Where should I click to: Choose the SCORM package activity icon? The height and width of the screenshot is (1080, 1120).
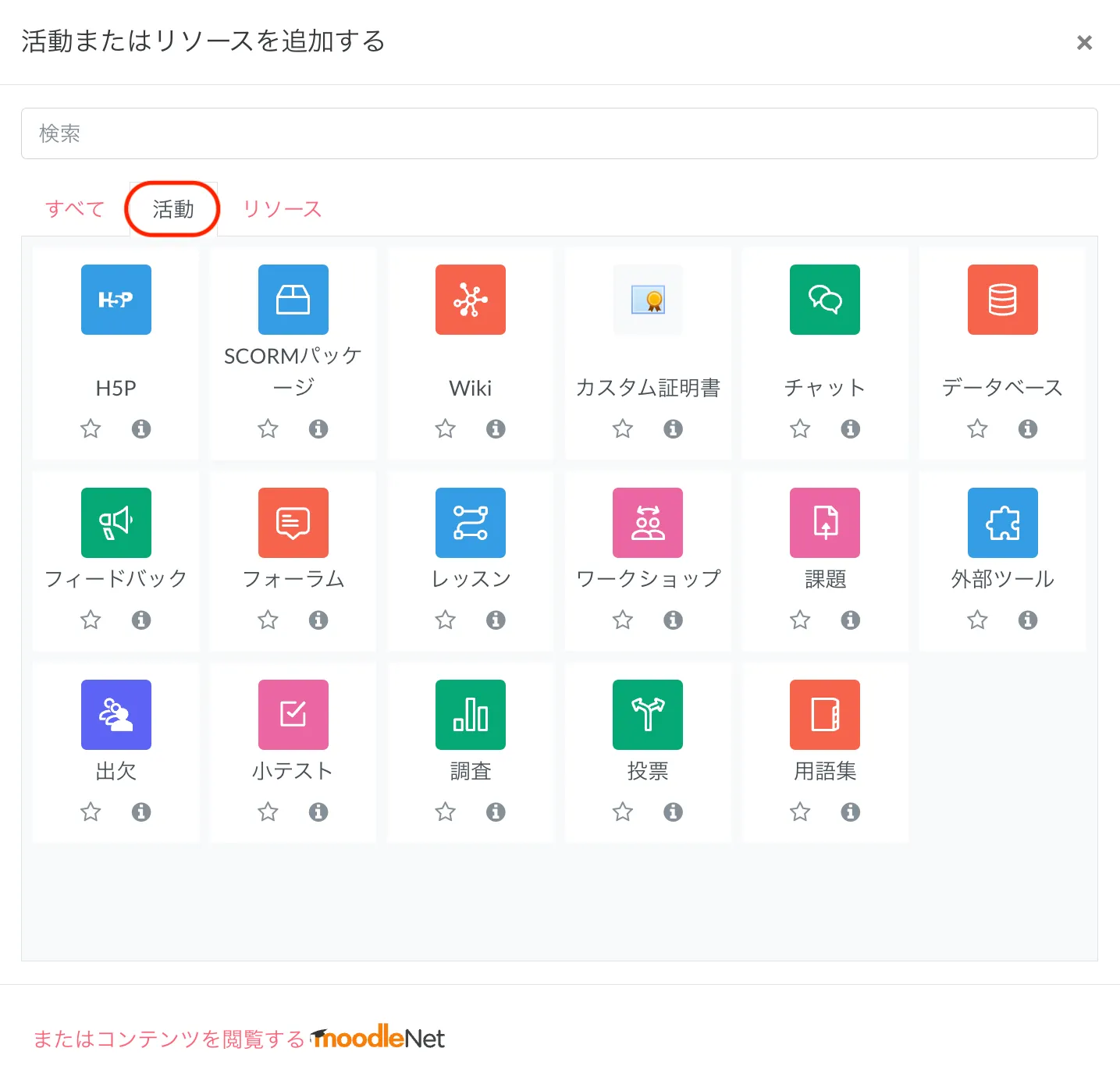coord(293,300)
